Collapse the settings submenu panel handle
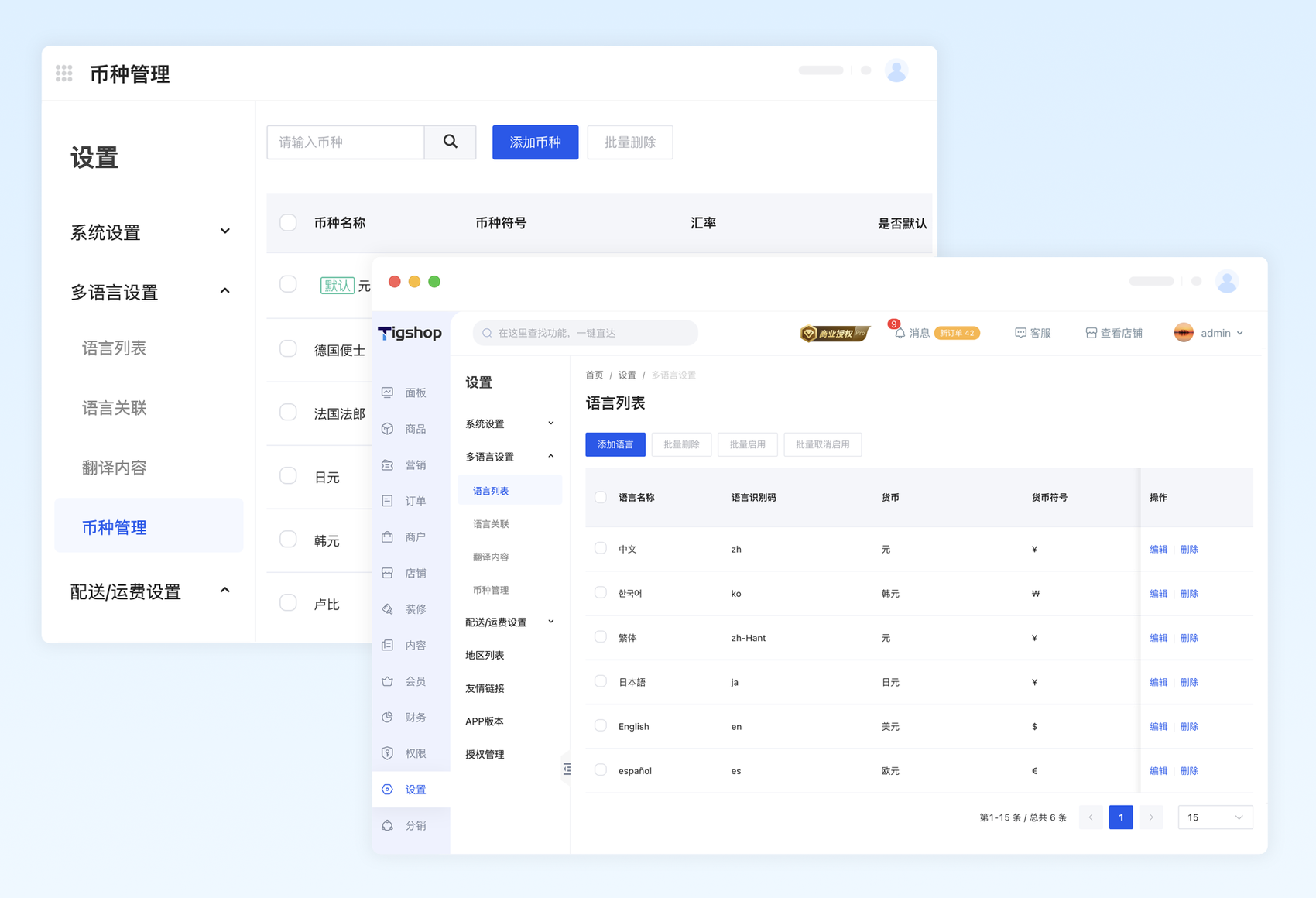The width and height of the screenshot is (1316, 898). 567,769
